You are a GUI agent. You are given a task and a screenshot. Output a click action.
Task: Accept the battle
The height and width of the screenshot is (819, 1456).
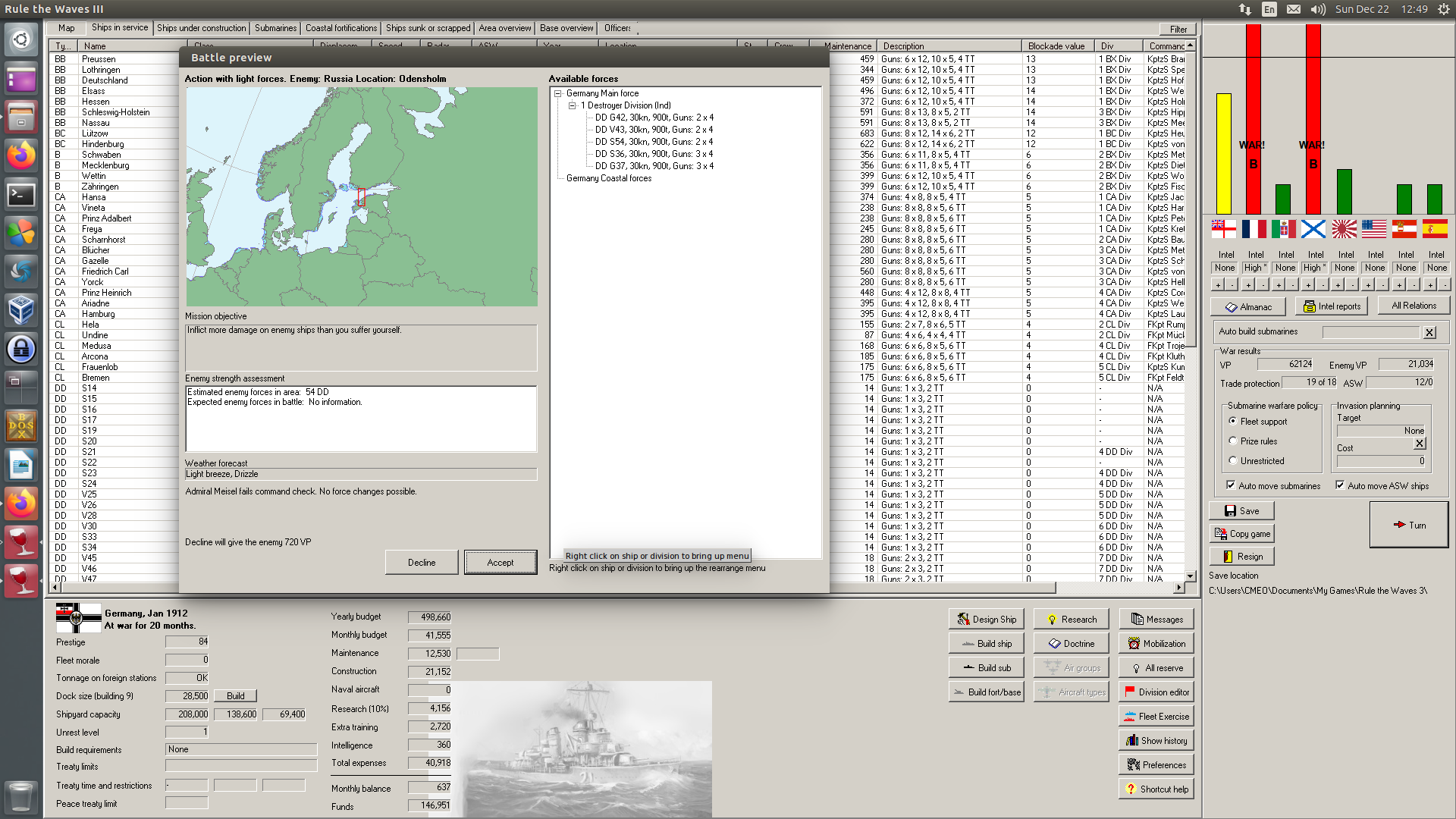pyautogui.click(x=500, y=562)
